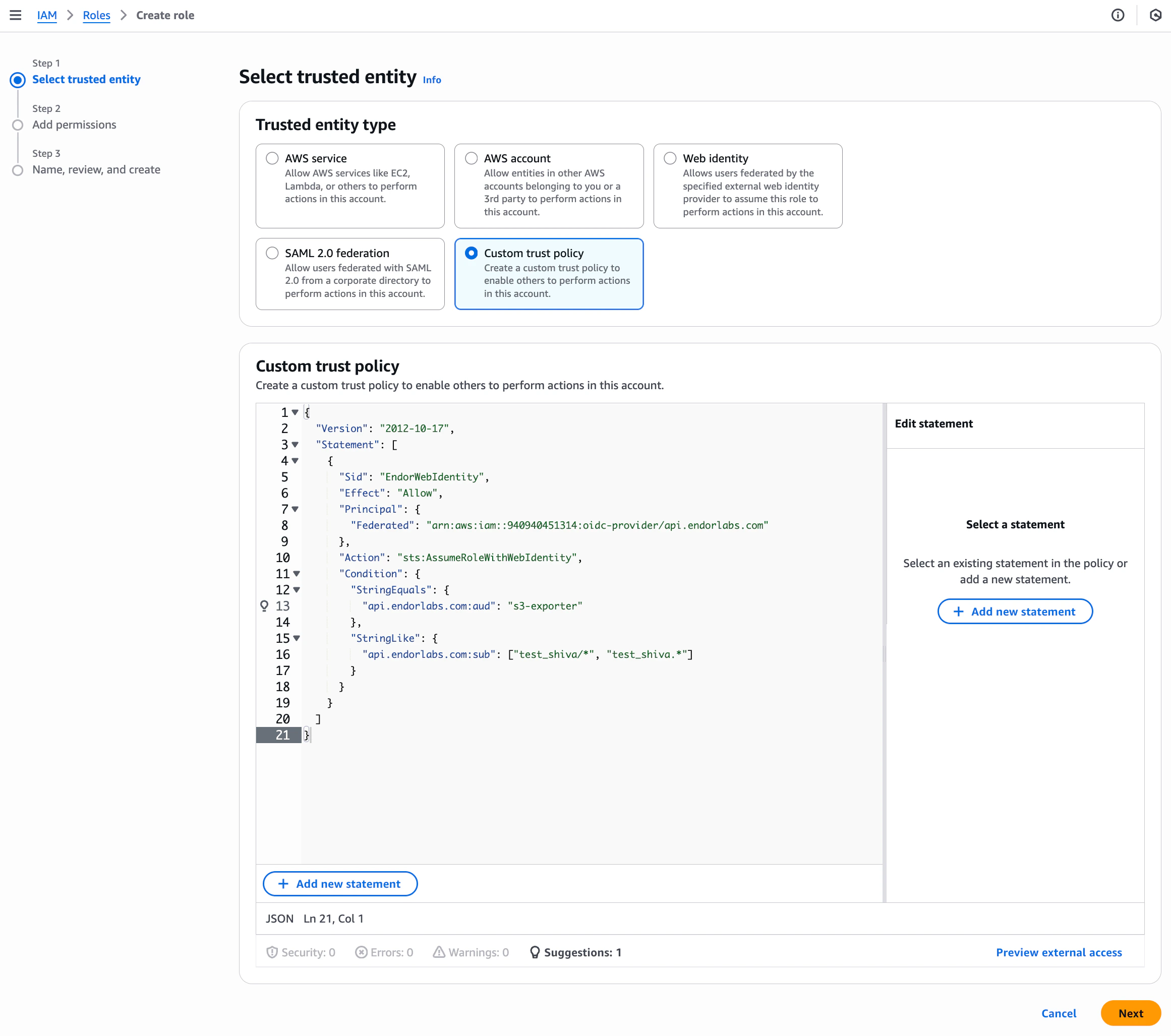The image size is (1171, 1036).
Task: Show the Warnings: 0 findings
Action: point(471,952)
